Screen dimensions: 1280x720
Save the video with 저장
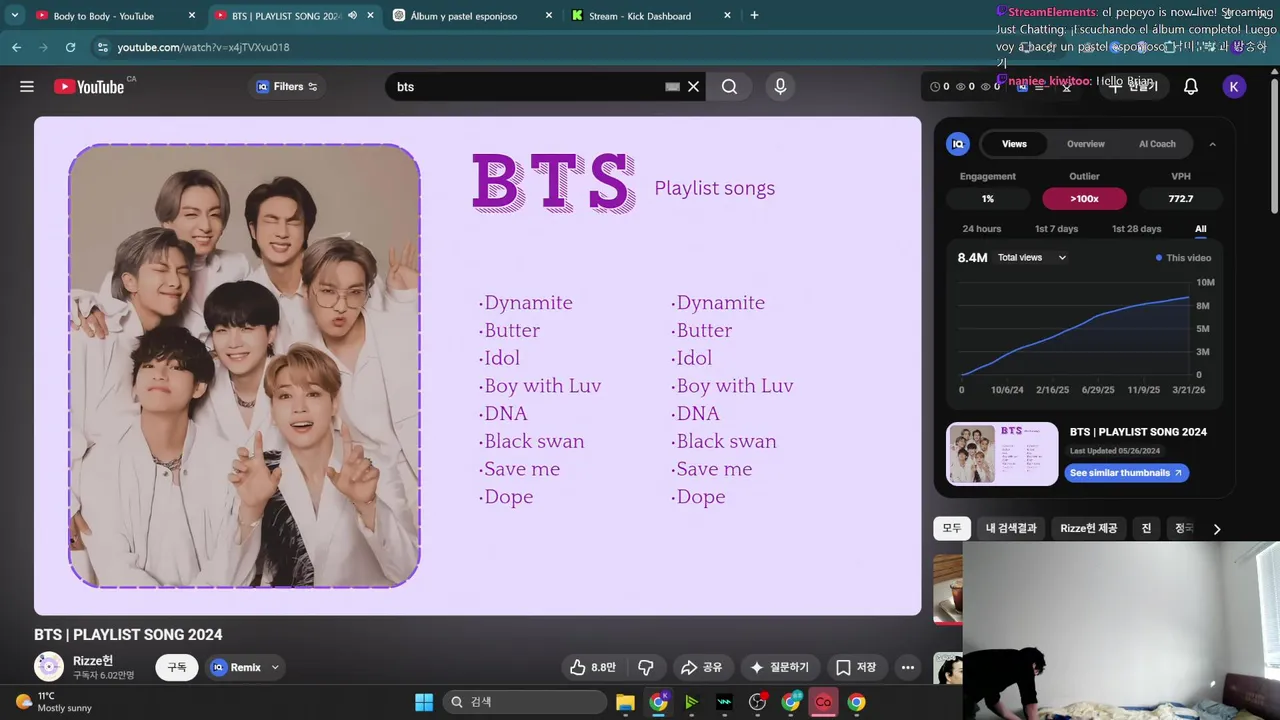[856, 667]
